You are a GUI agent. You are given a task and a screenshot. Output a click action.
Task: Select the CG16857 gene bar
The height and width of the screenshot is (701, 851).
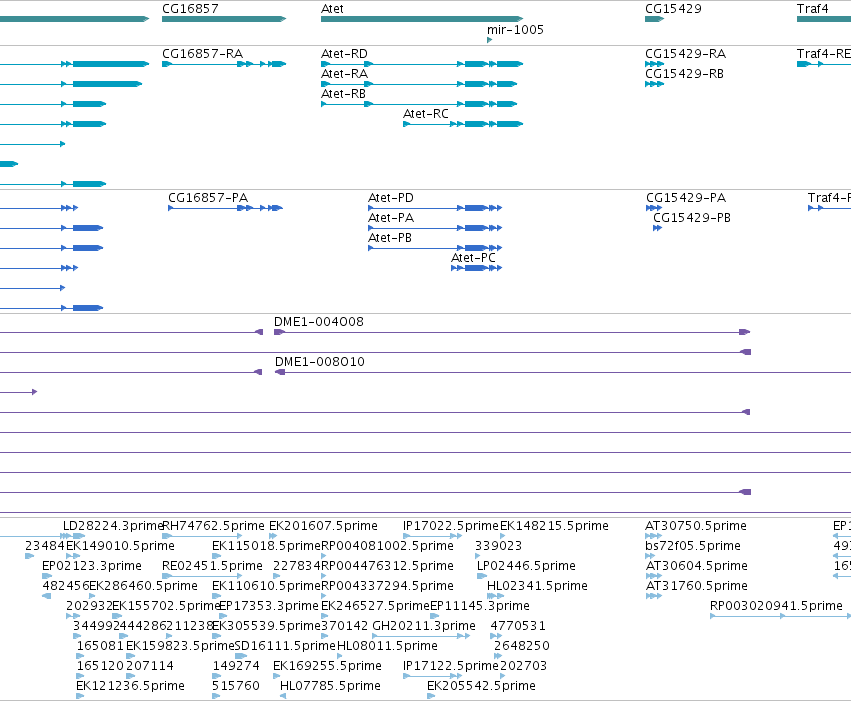224,19
